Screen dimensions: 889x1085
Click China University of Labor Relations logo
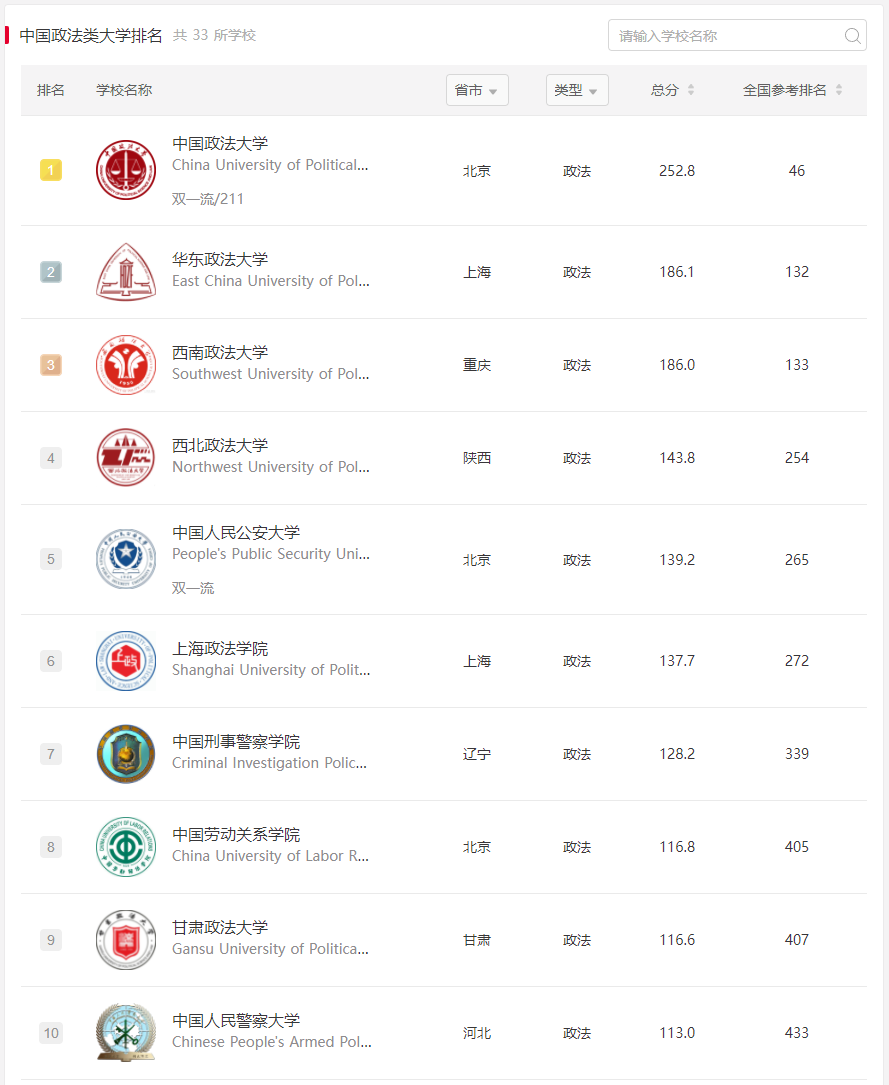click(126, 847)
